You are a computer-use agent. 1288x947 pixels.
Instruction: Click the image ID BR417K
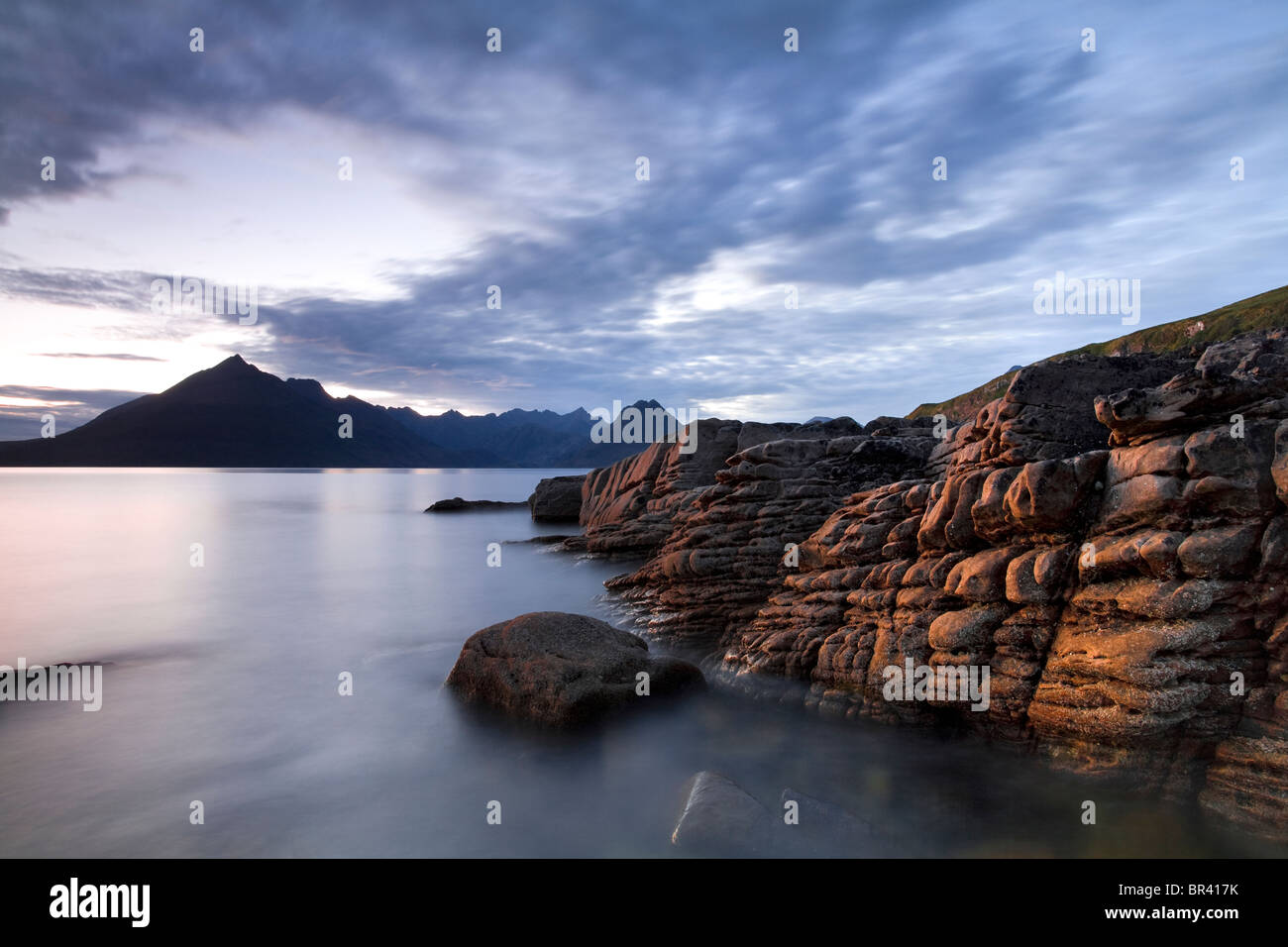(x=1203, y=890)
